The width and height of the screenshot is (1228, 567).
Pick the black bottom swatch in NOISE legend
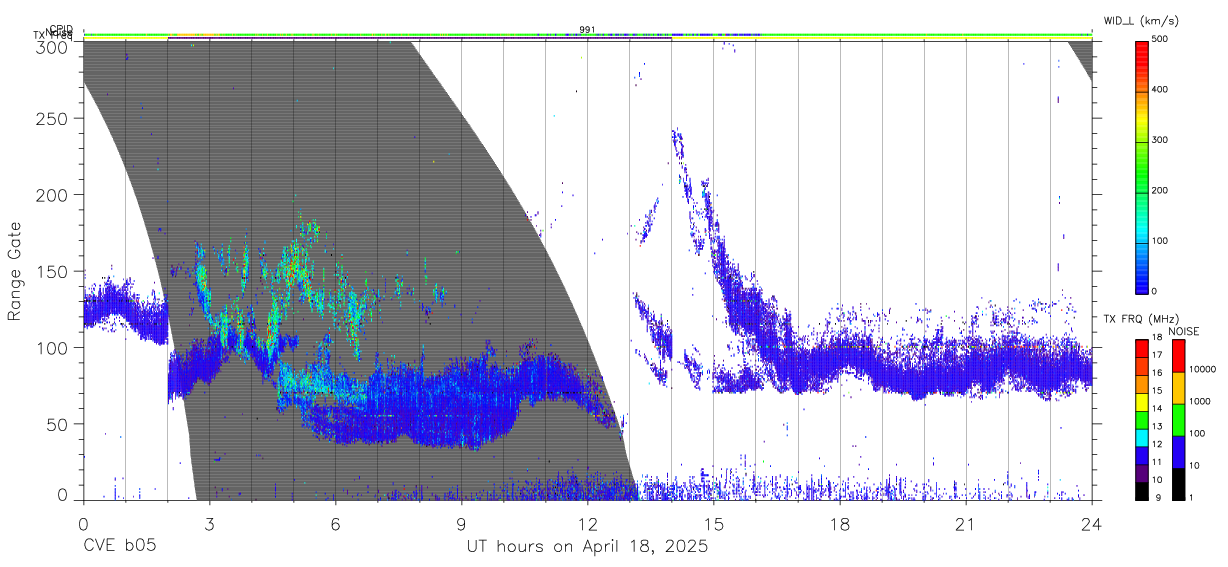[x=1179, y=484]
